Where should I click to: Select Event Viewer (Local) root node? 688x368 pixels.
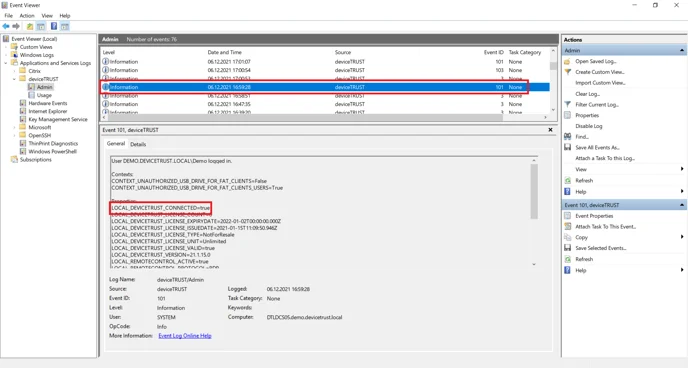coord(34,39)
